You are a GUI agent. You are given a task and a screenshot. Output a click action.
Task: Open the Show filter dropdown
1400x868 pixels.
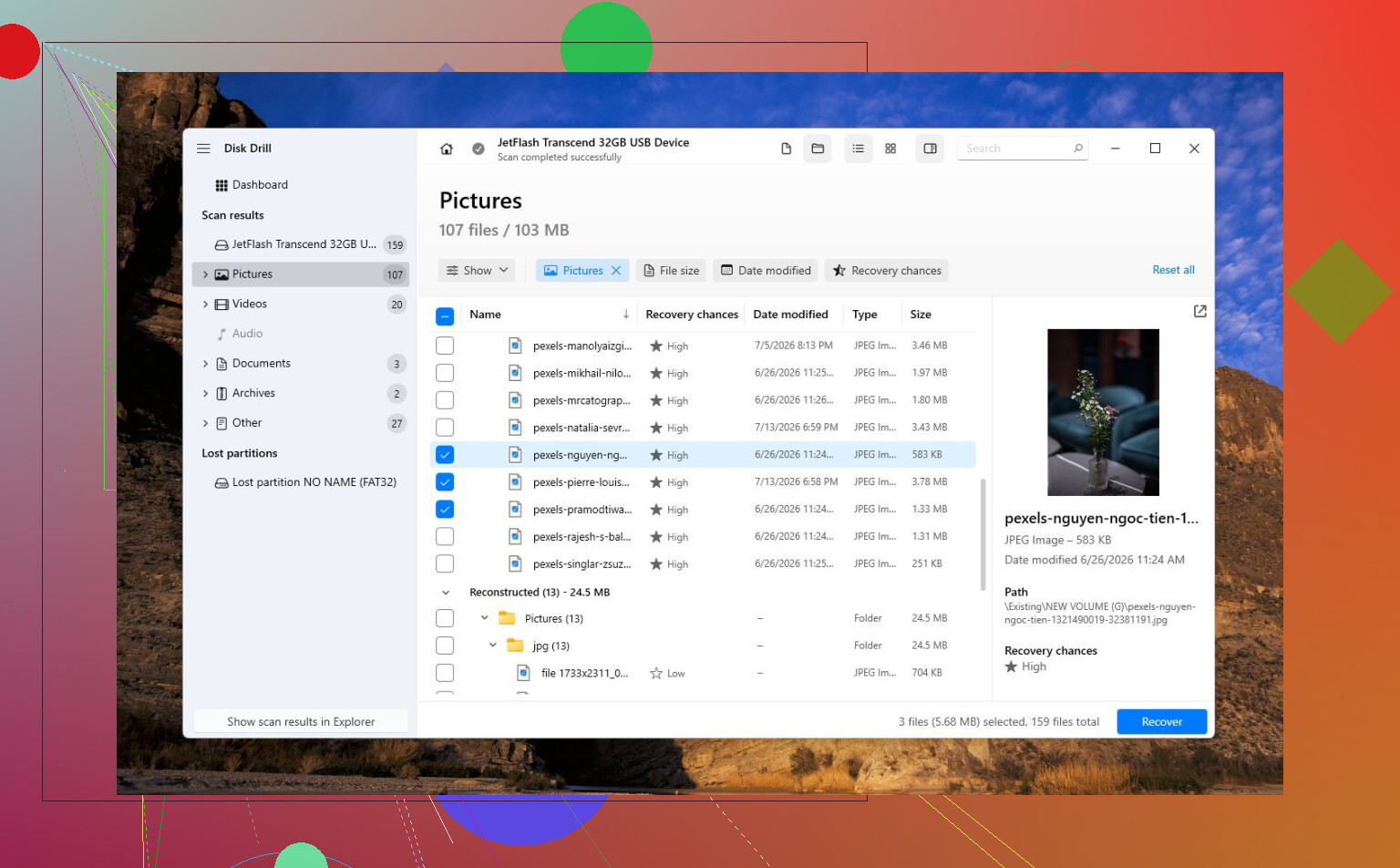point(477,271)
